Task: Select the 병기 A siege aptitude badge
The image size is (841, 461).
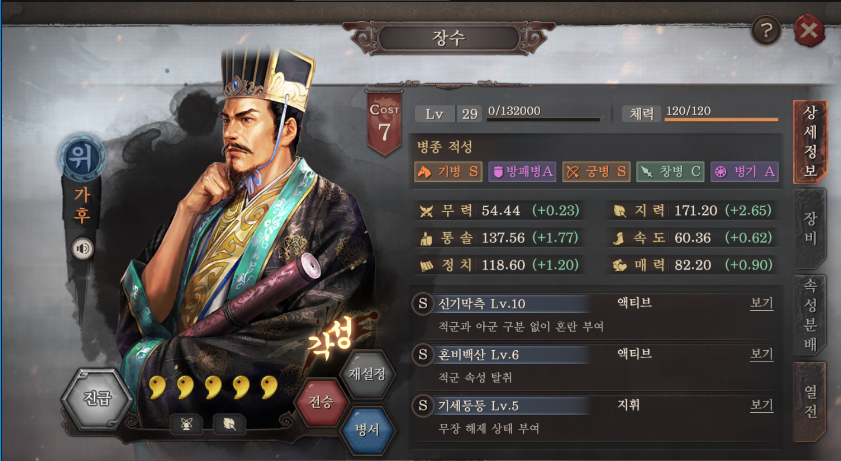Action: point(744,172)
